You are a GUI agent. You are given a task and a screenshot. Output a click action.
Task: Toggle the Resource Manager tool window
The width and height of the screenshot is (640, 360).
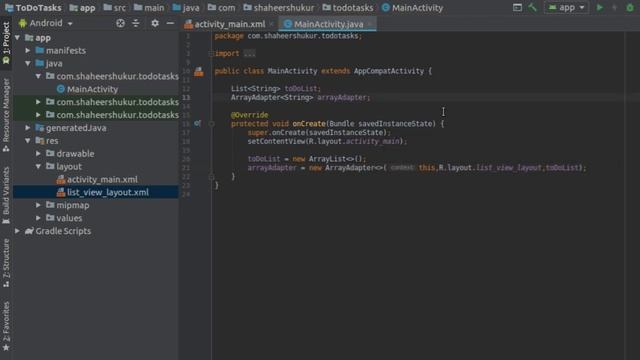pos(6,115)
